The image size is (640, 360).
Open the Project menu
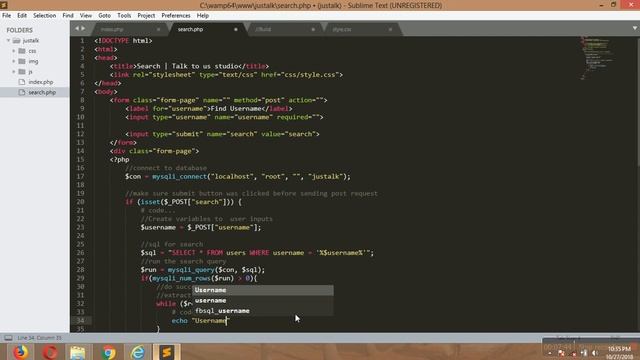[146, 16]
